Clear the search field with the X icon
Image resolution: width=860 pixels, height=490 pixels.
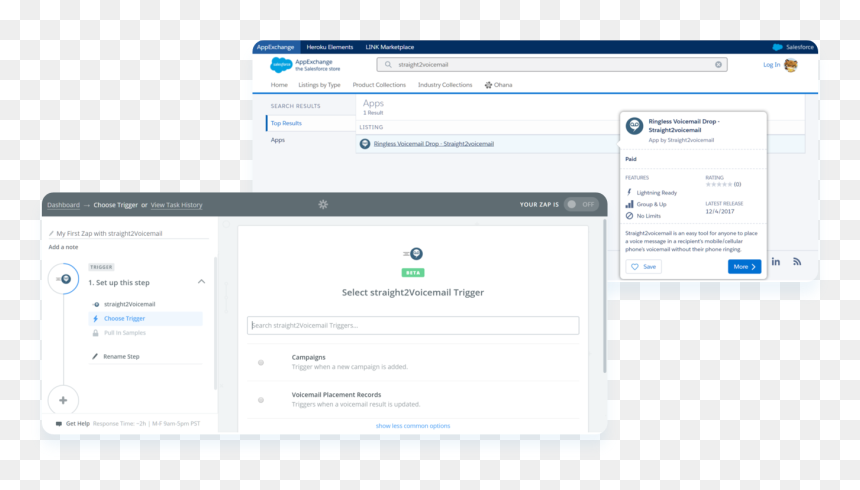(x=718, y=65)
